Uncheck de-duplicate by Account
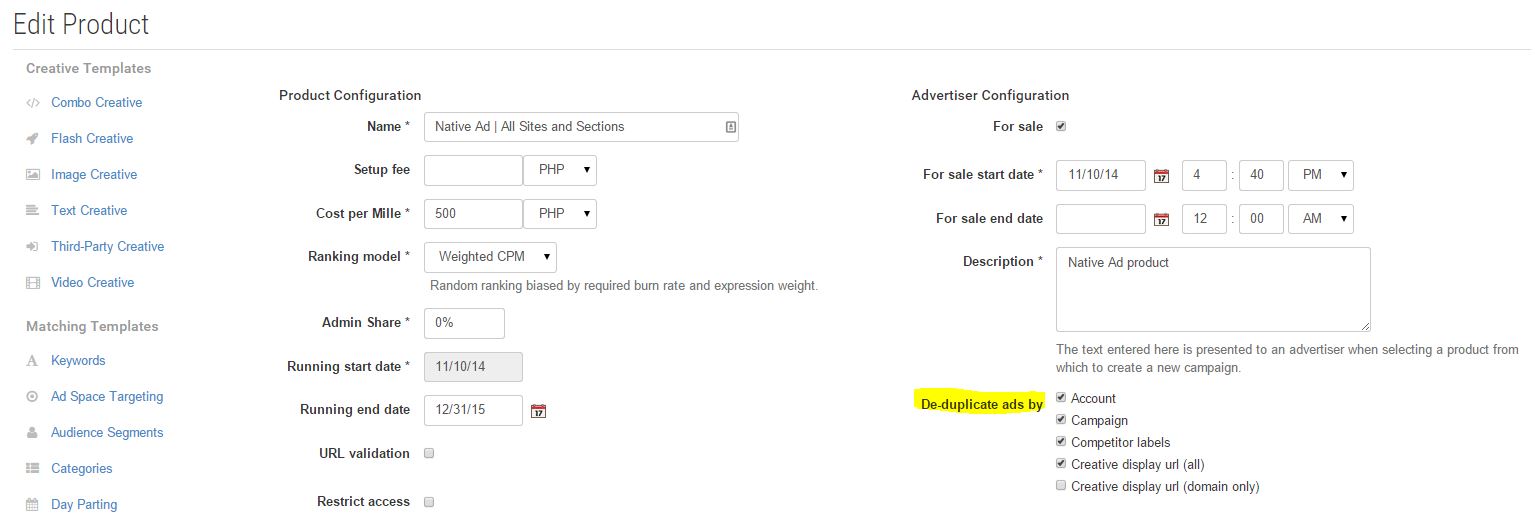1535x527 pixels. pyautogui.click(x=1061, y=397)
